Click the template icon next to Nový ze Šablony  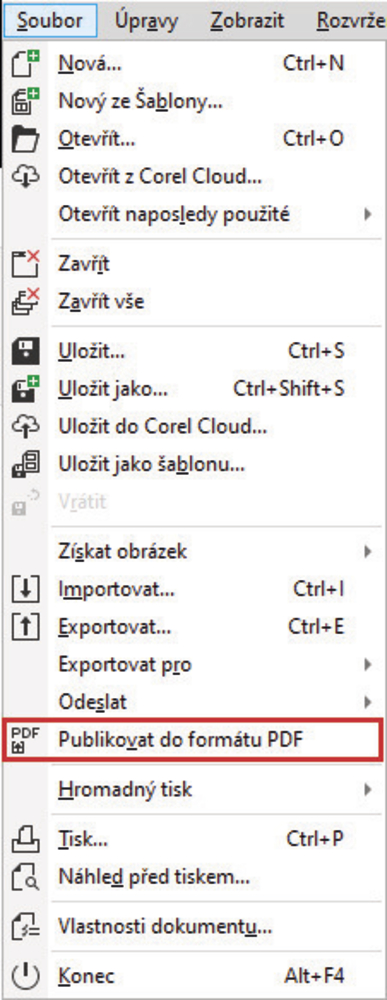[26, 101]
